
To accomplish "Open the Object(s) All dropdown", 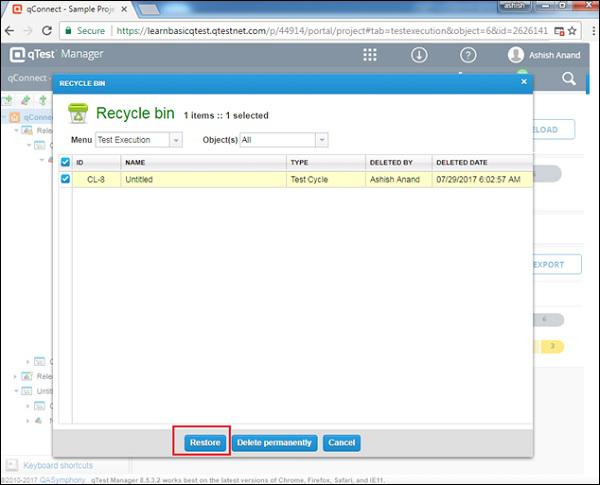I will pos(284,140).
